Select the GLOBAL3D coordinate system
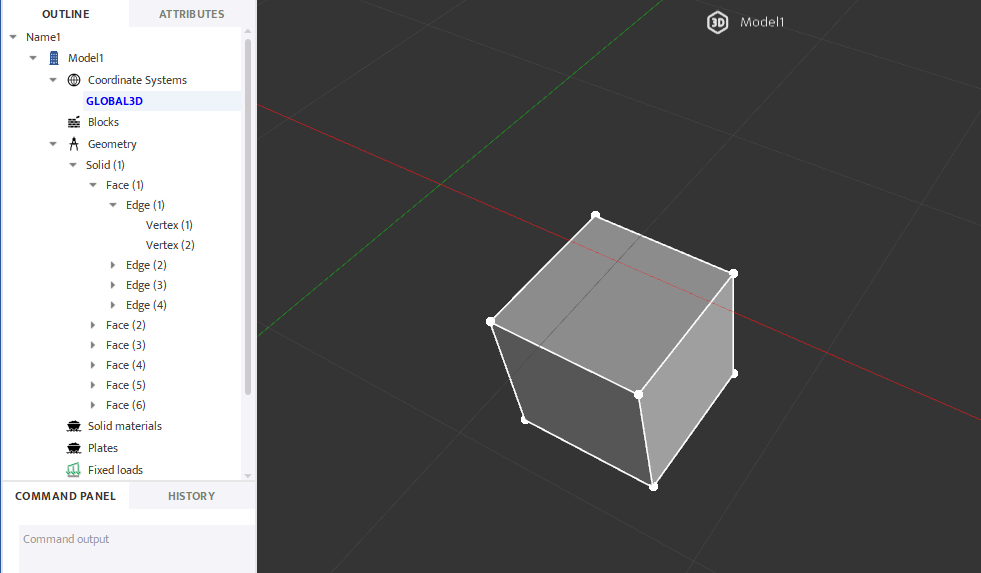The height and width of the screenshot is (573, 981). point(114,101)
